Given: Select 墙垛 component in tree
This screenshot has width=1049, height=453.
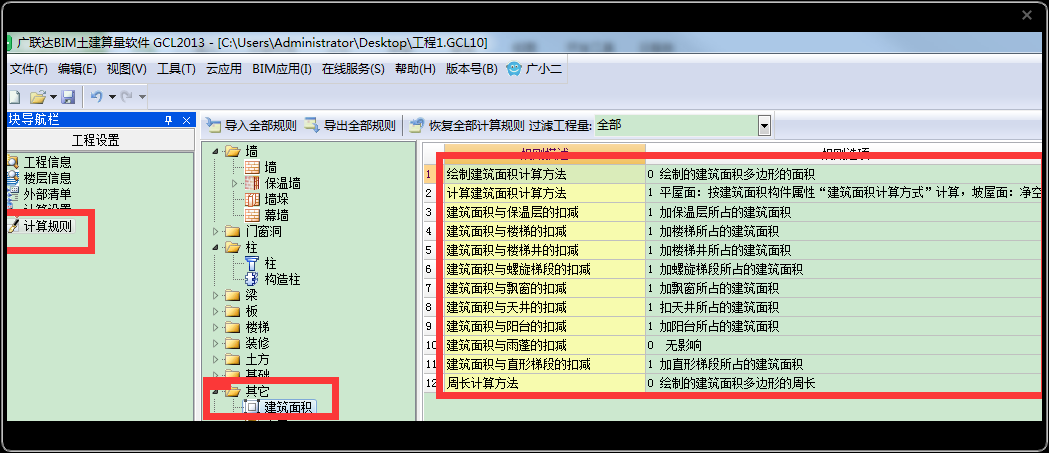Looking at the screenshot, I should click(276, 199).
